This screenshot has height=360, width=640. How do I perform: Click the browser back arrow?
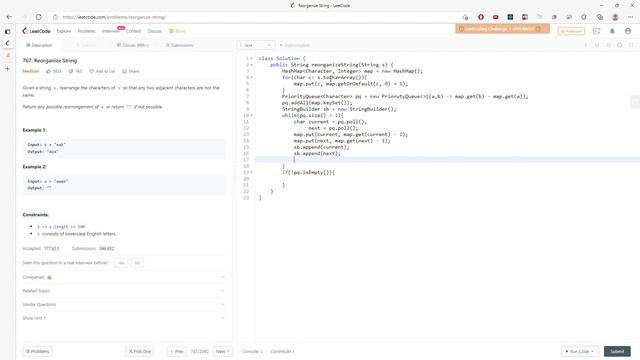[x=9, y=17]
